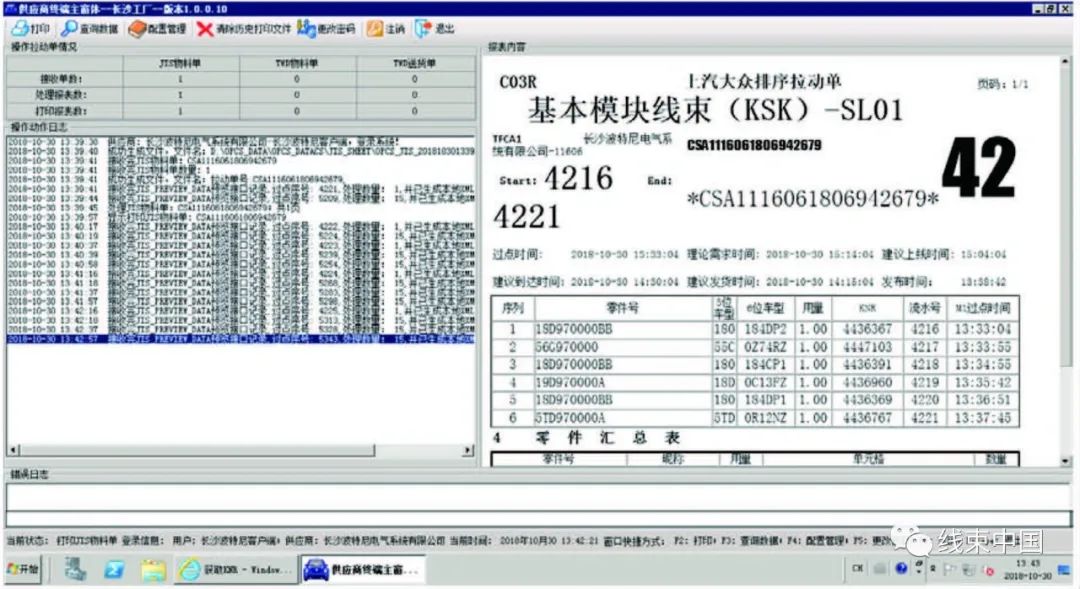This screenshot has width=1080, height=589.
Task: Click the blue help icon in tray
Action: pyautogui.click(x=901, y=568)
